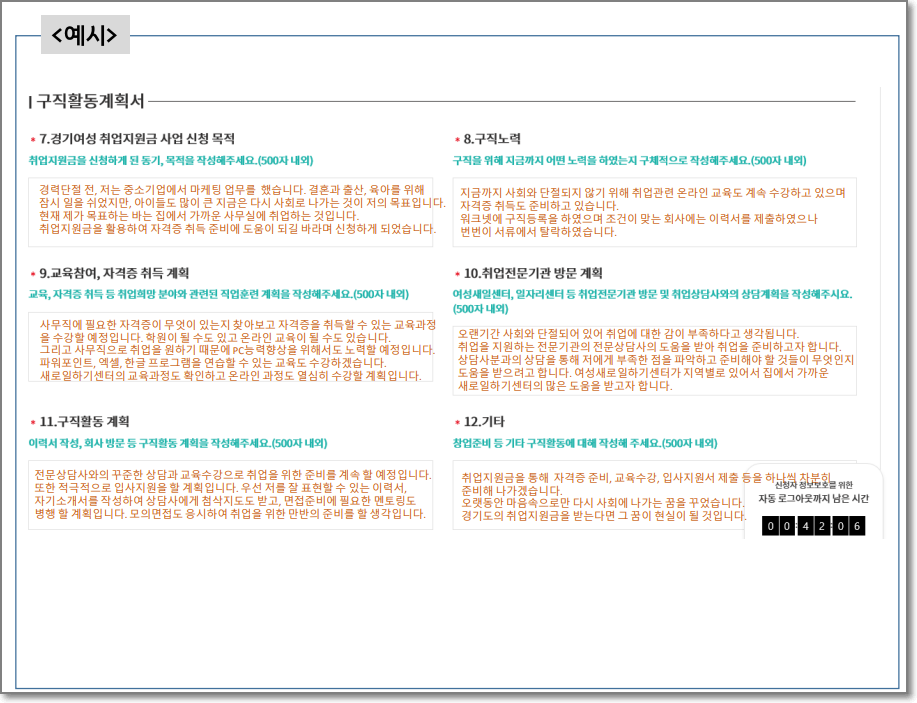Click the section 7 application purpose text box
This screenshot has width=917, height=703.
tap(230, 212)
